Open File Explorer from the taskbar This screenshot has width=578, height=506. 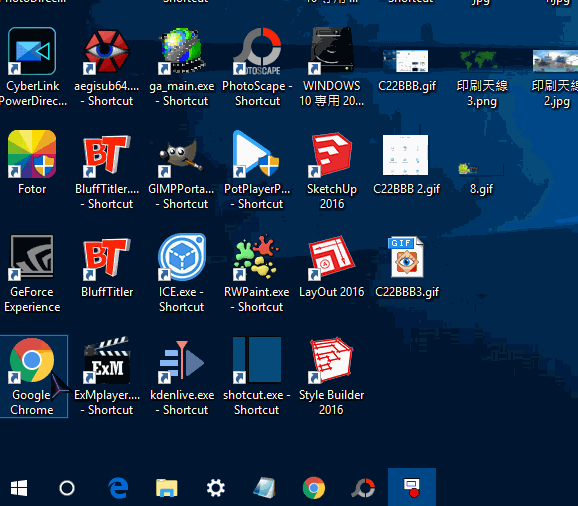pos(167,488)
